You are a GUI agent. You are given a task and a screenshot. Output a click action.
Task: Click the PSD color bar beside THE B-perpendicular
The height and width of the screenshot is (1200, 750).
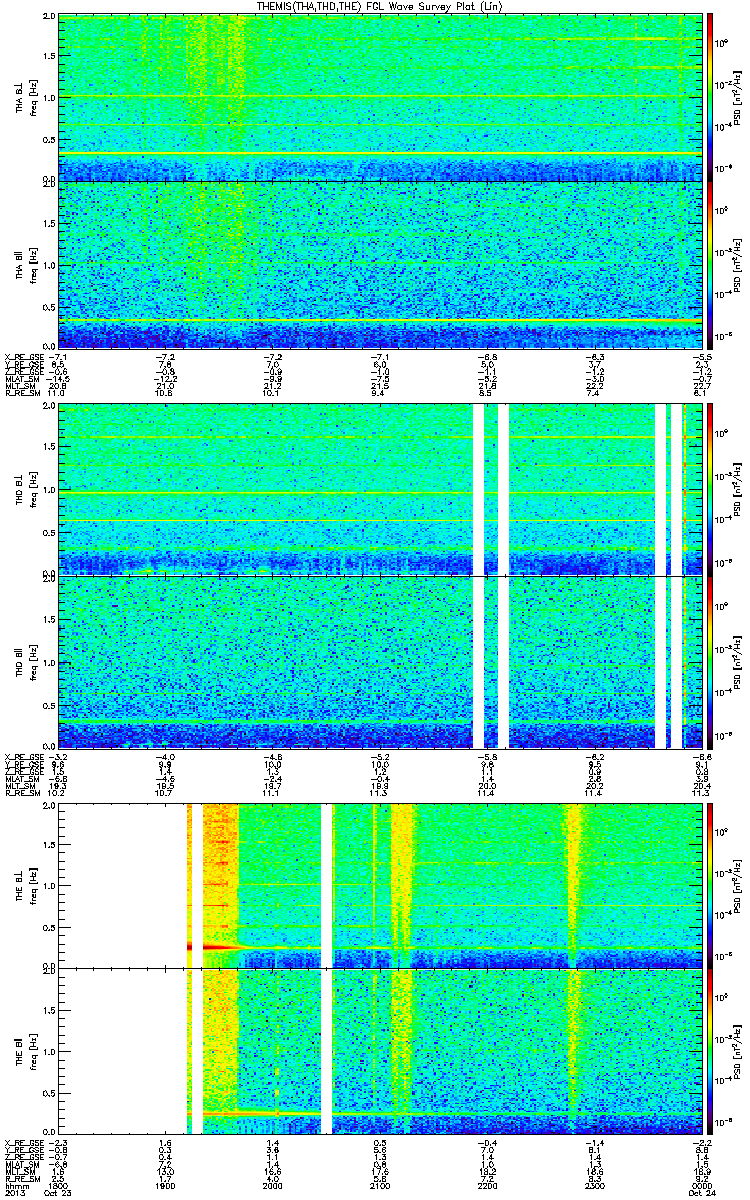(710, 885)
